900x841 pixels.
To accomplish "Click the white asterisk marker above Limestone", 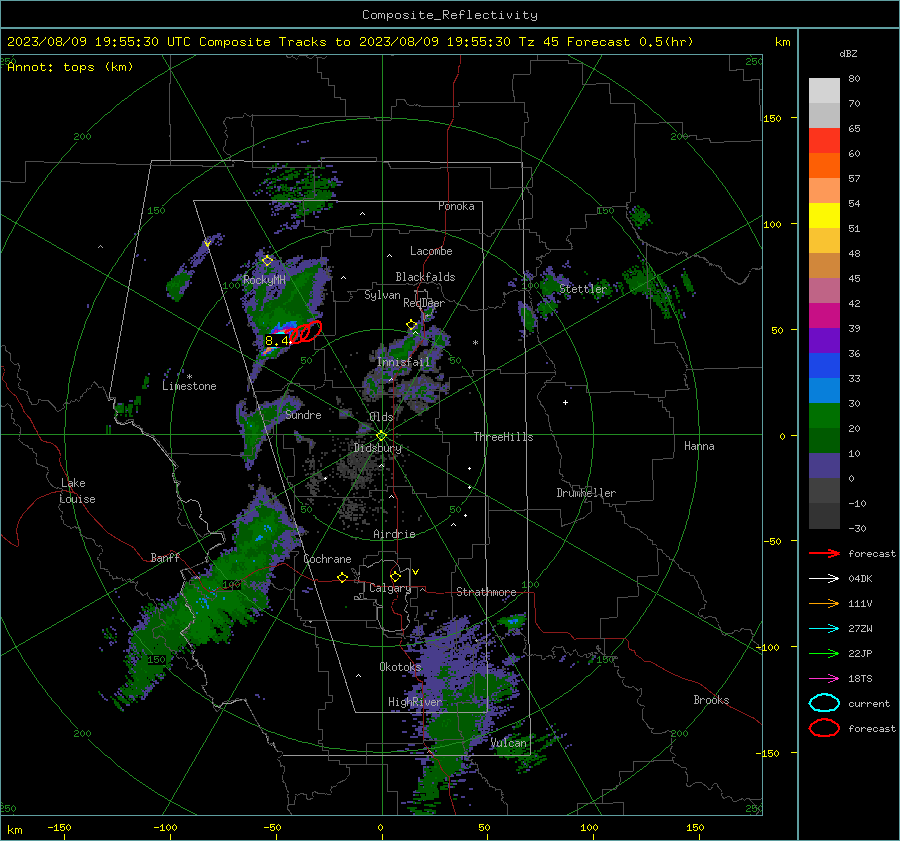I will [189, 377].
